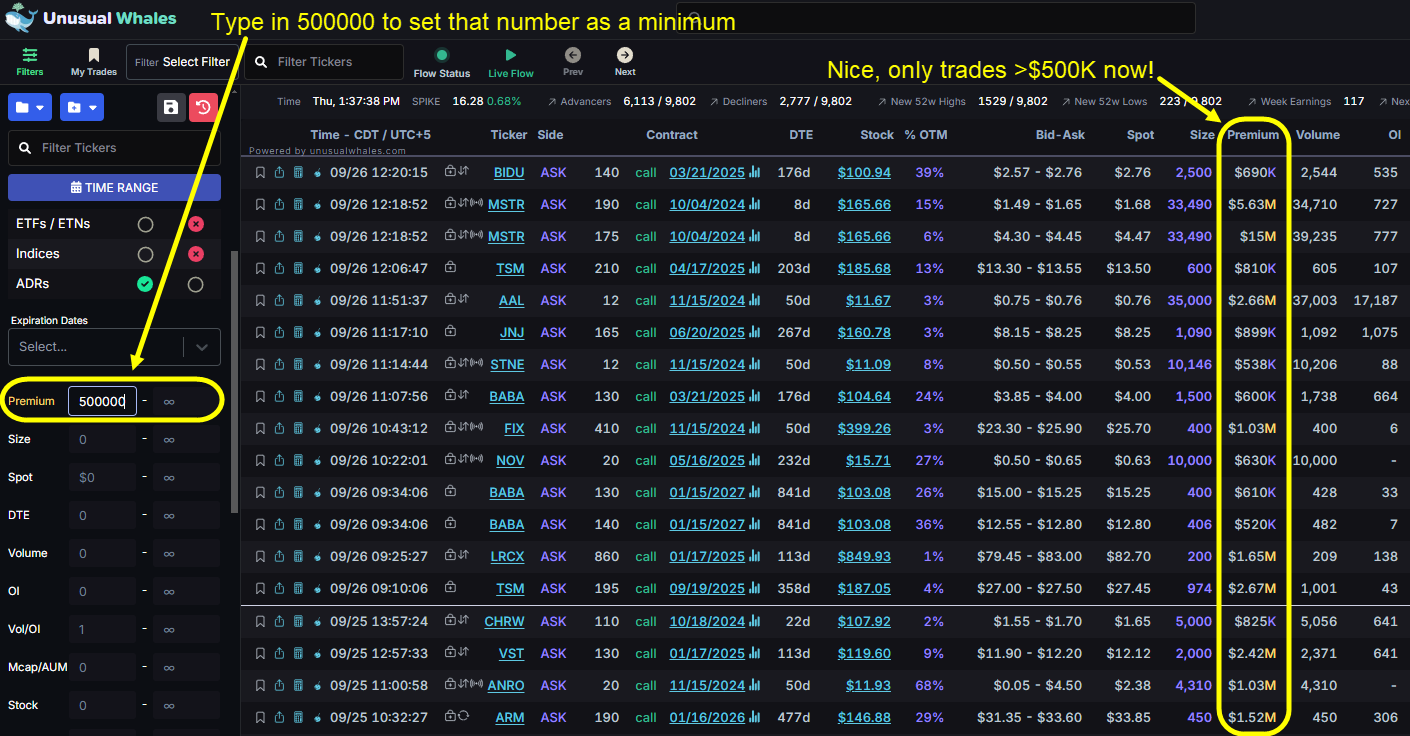Image resolution: width=1410 pixels, height=736 pixels.
Task: Open AAL contract date 11/15/2024 link
Action: 707,300
